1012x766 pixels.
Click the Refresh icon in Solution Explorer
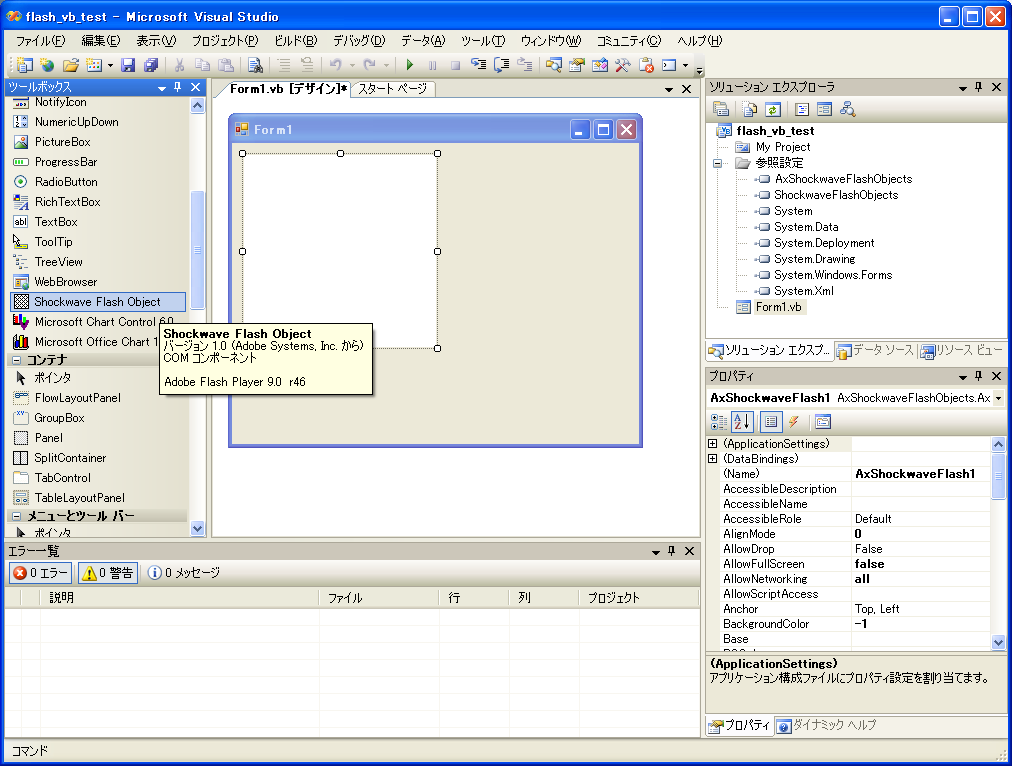[773, 110]
